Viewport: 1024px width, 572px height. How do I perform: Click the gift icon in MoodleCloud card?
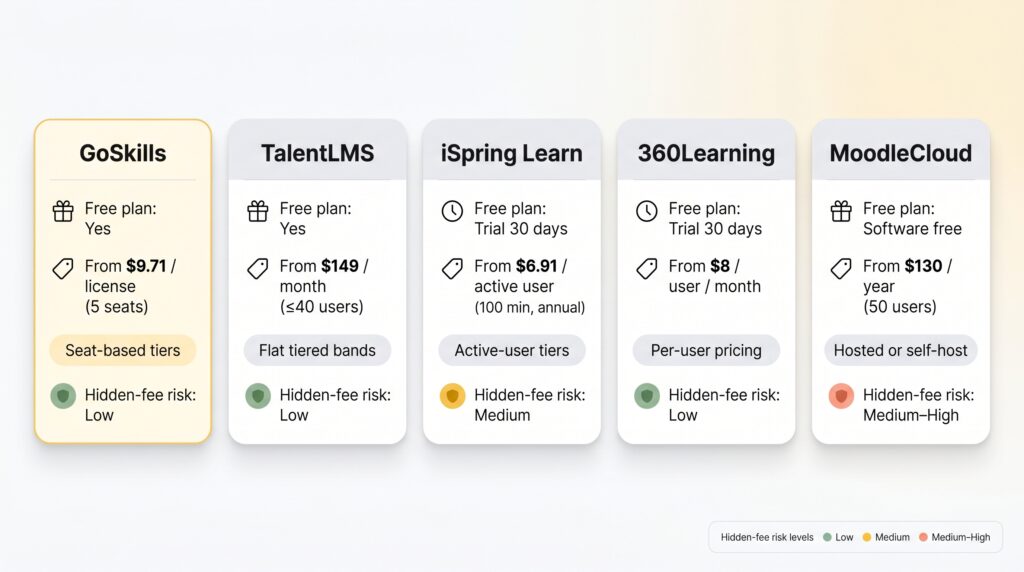pos(841,211)
